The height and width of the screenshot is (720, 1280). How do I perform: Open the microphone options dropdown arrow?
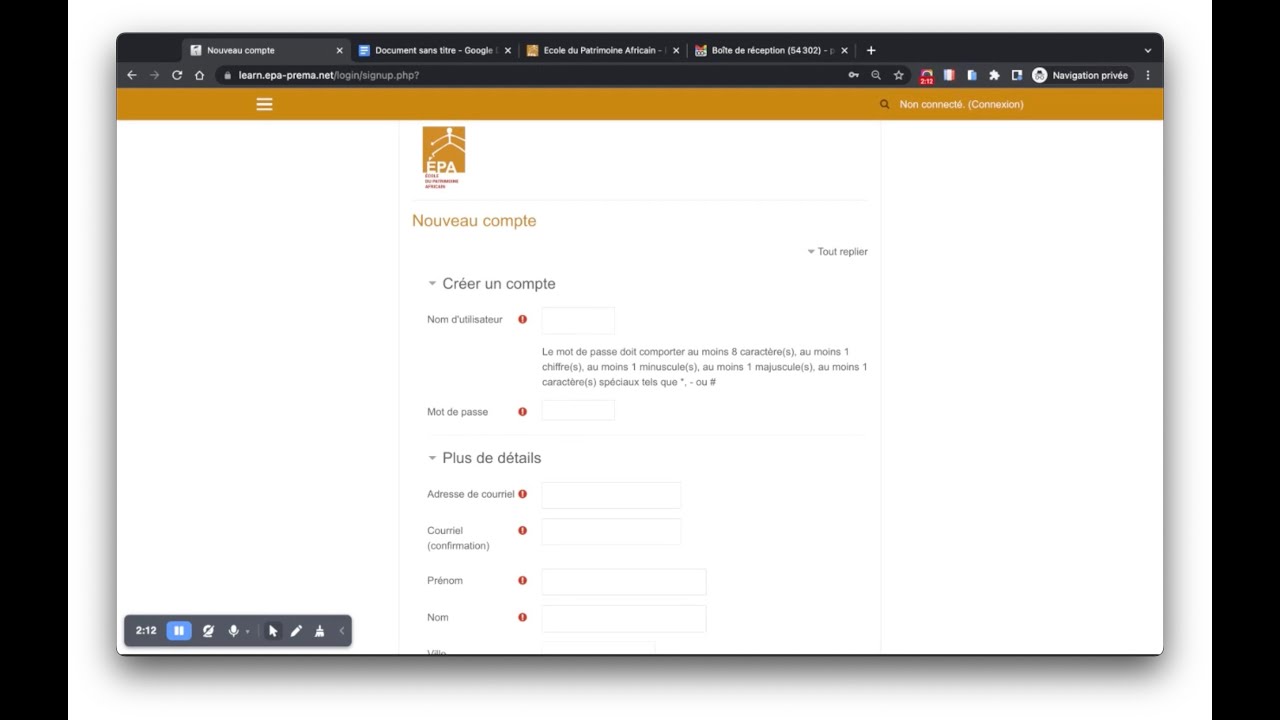[x=248, y=632]
